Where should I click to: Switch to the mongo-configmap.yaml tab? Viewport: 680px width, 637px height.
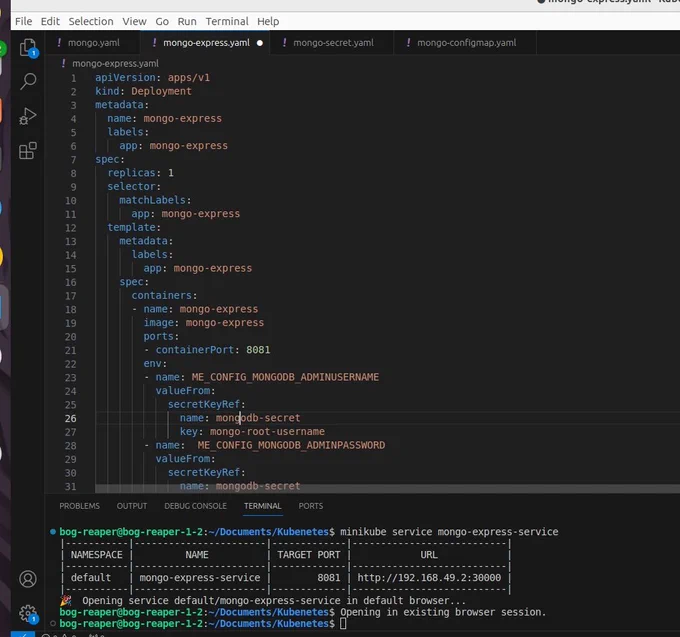[466, 43]
